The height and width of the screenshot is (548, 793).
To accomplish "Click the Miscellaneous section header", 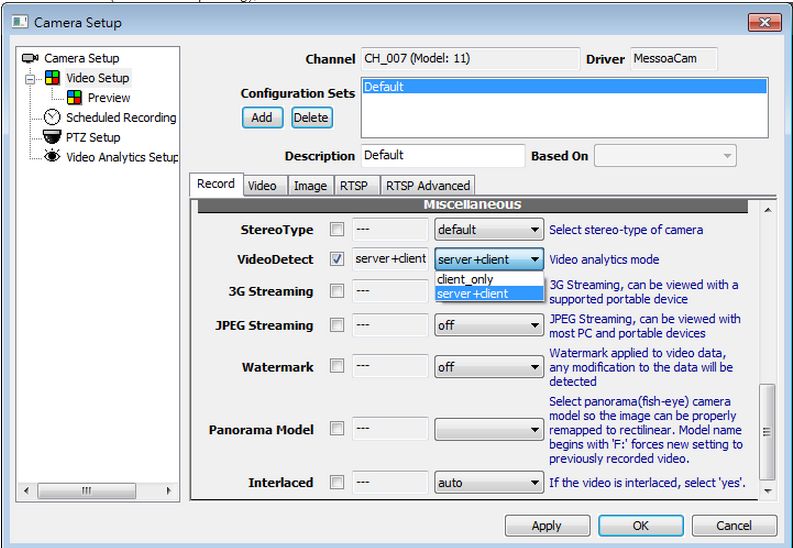I will tap(472, 205).
